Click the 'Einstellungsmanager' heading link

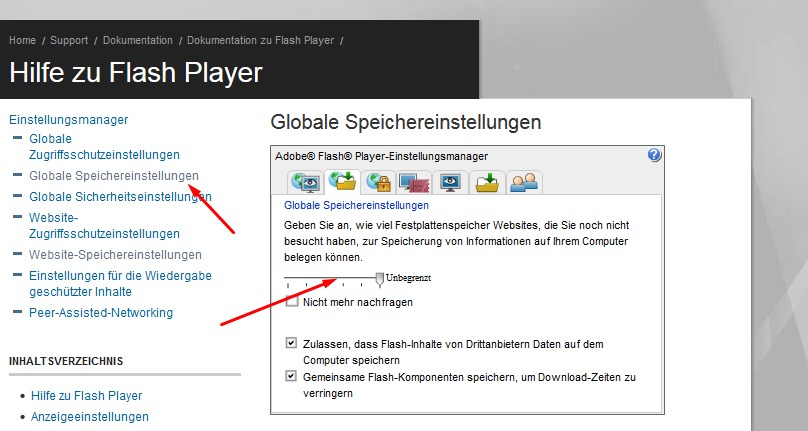click(x=68, y=120)
